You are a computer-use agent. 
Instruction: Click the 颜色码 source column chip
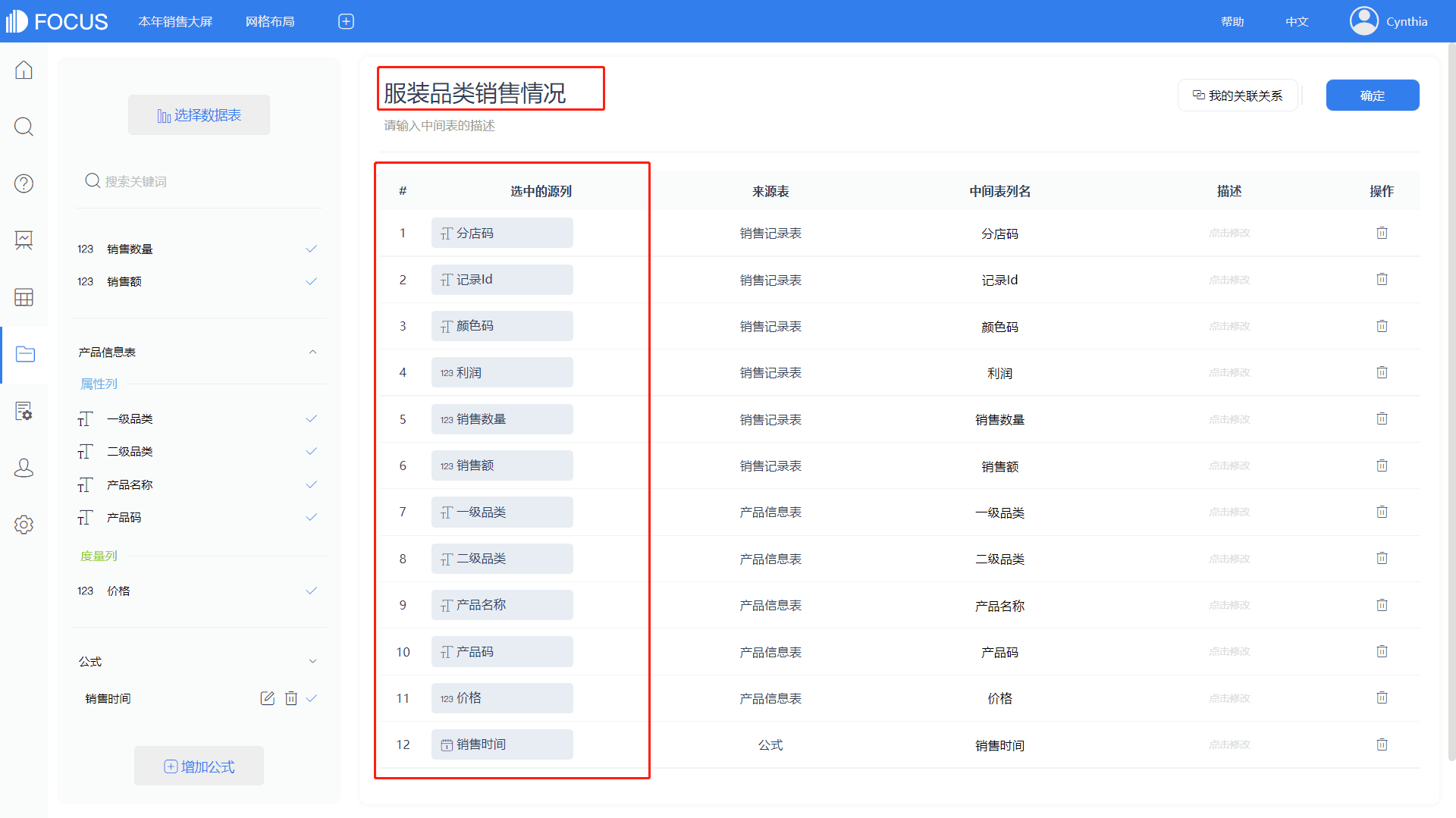tap(502, 326)
